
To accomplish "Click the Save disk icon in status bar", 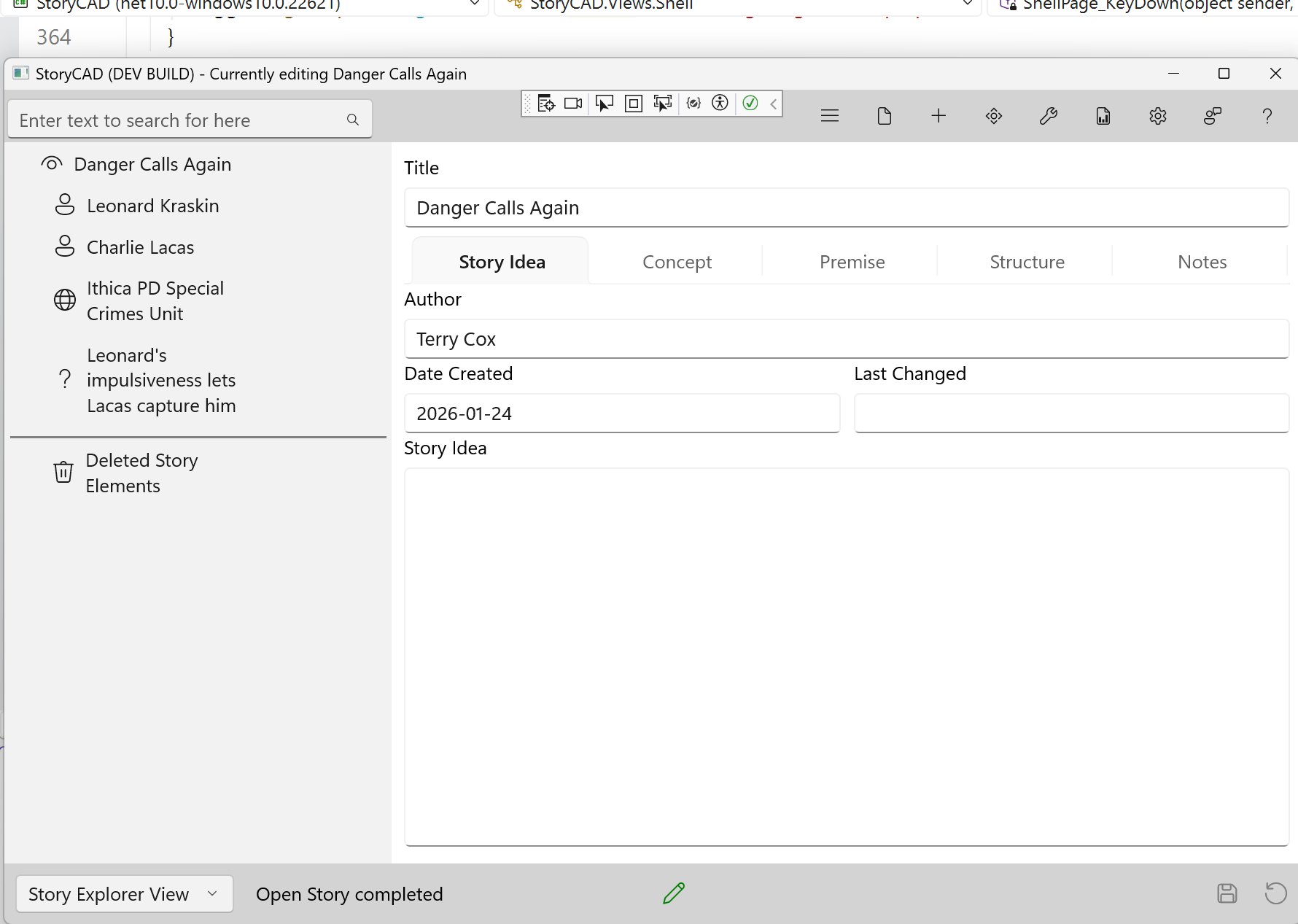I will point(1227,893).
